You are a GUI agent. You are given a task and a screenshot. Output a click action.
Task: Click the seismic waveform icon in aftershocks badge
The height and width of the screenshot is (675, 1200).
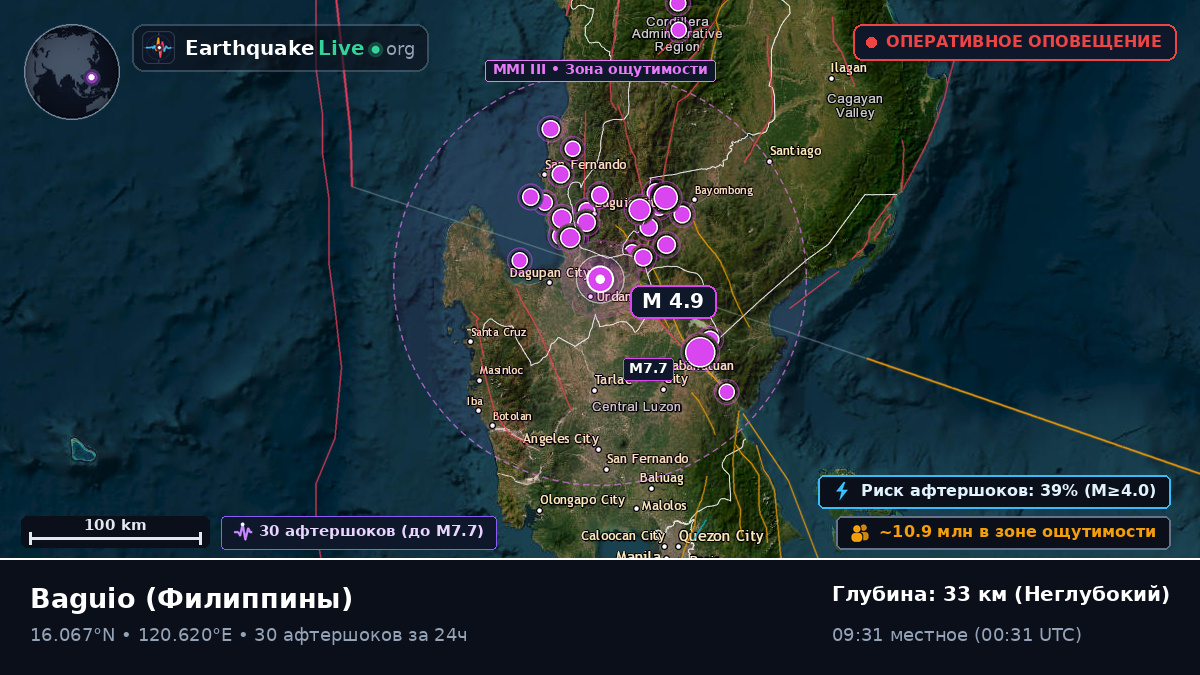click(x=243, y=532)
